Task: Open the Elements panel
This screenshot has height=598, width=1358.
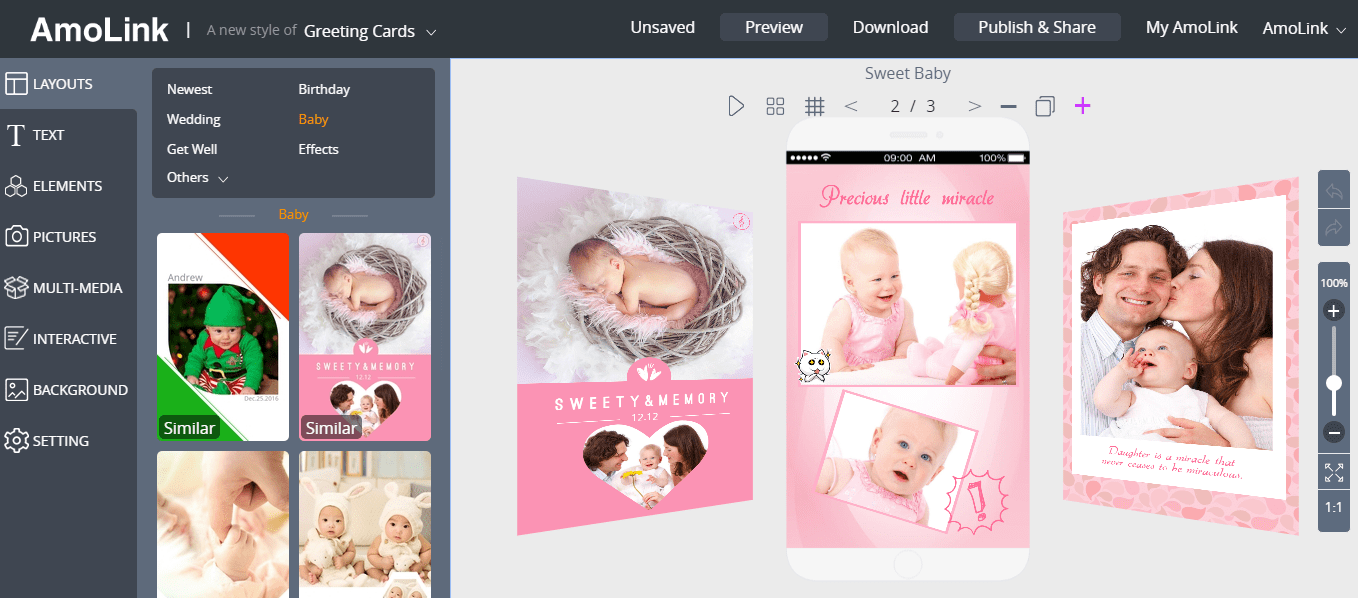Action: (68, 186)
